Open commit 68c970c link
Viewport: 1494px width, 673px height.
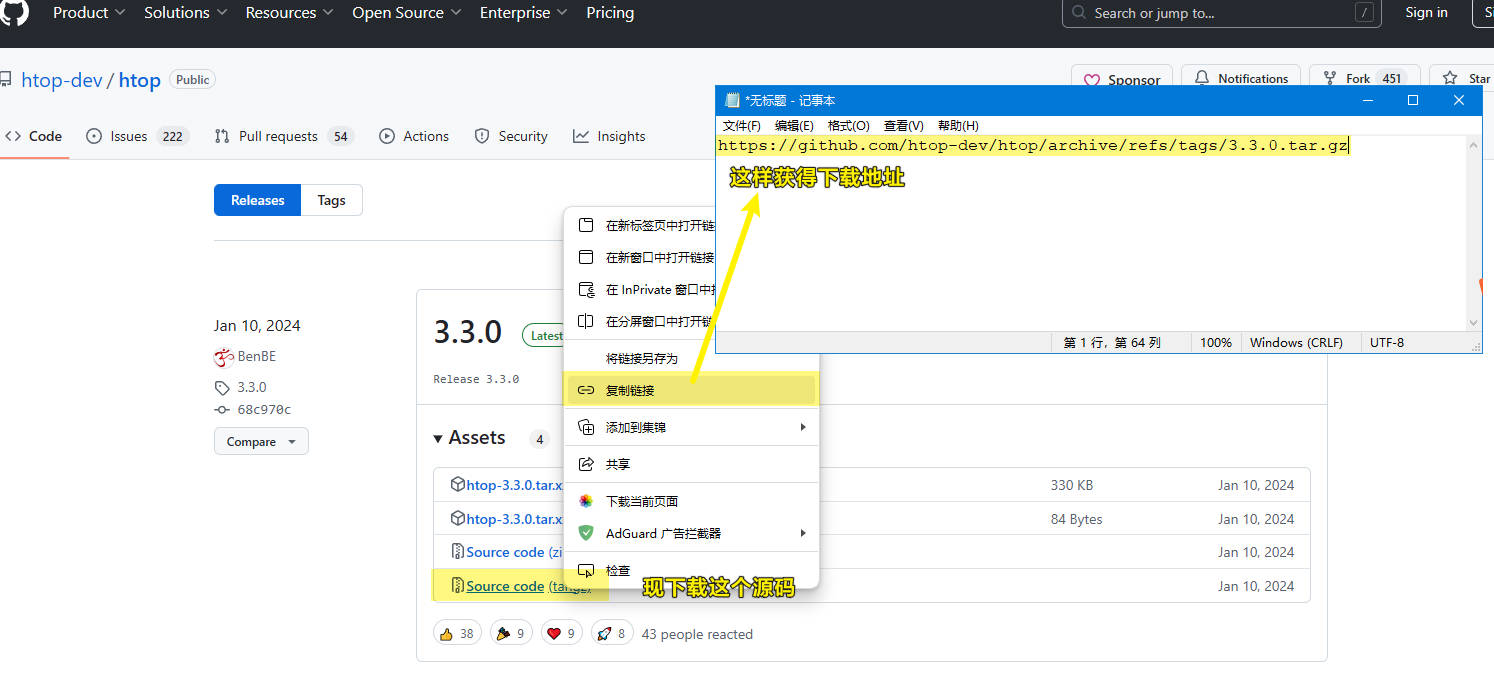pyautogui.click(x=264, y=410)
